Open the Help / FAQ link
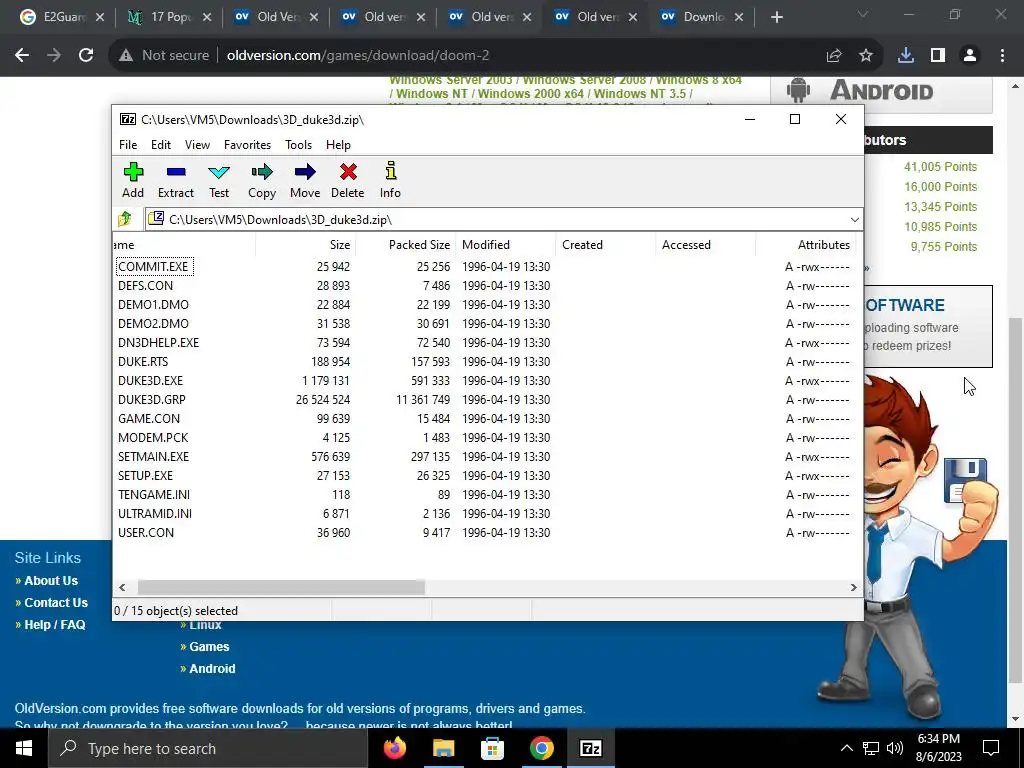 coord(55,625)
